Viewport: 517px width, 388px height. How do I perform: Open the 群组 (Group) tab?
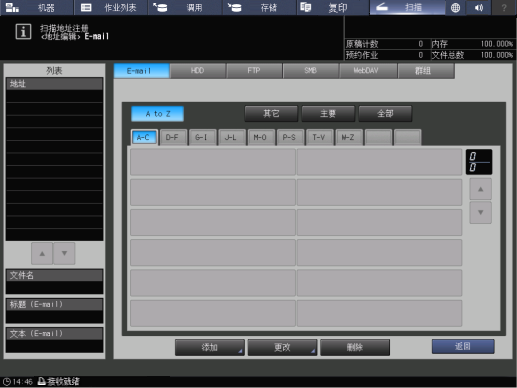point(426,71)
